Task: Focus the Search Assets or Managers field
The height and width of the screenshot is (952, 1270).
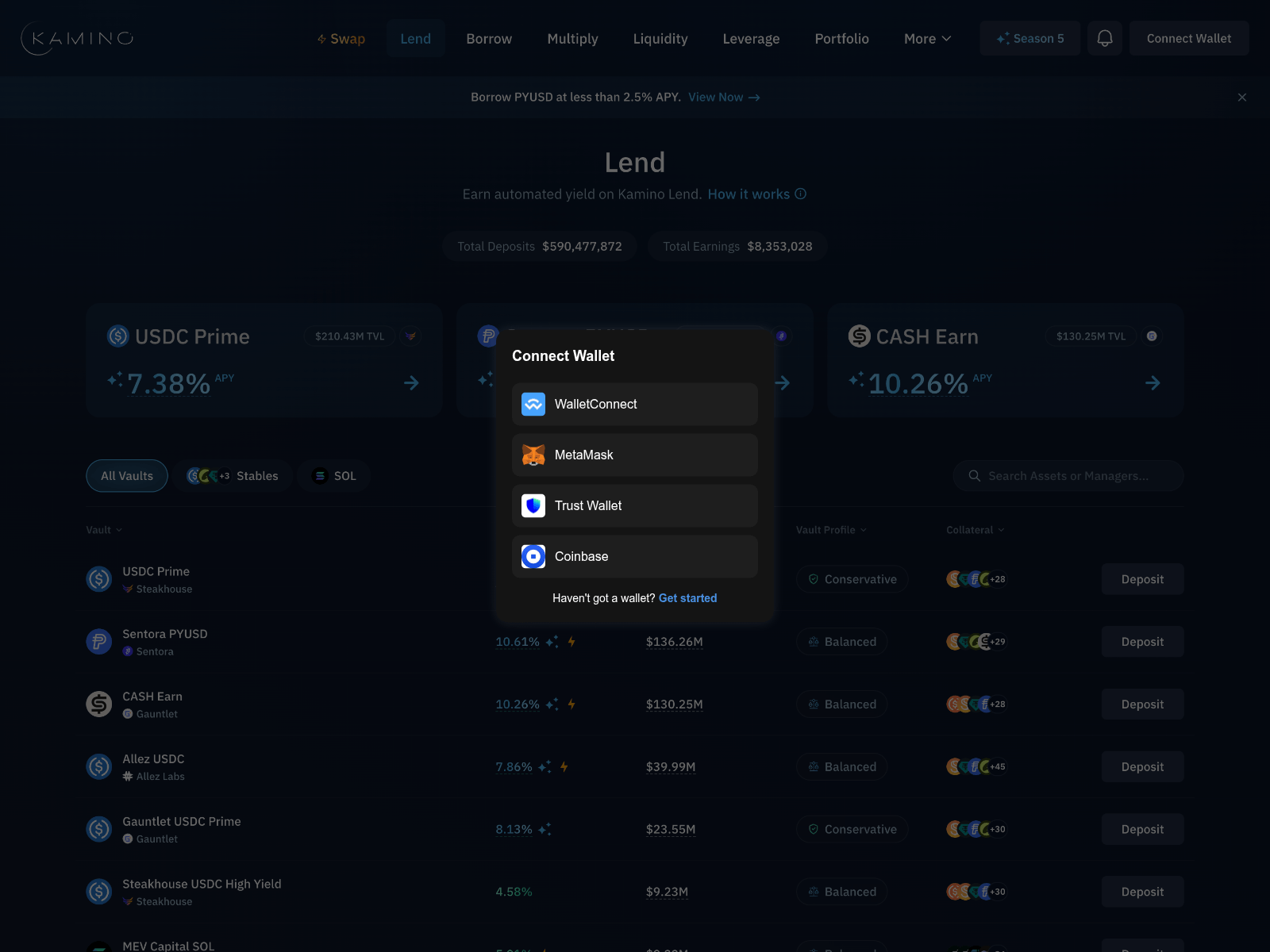Action: pyautogui.click(x=1068, y=476)
